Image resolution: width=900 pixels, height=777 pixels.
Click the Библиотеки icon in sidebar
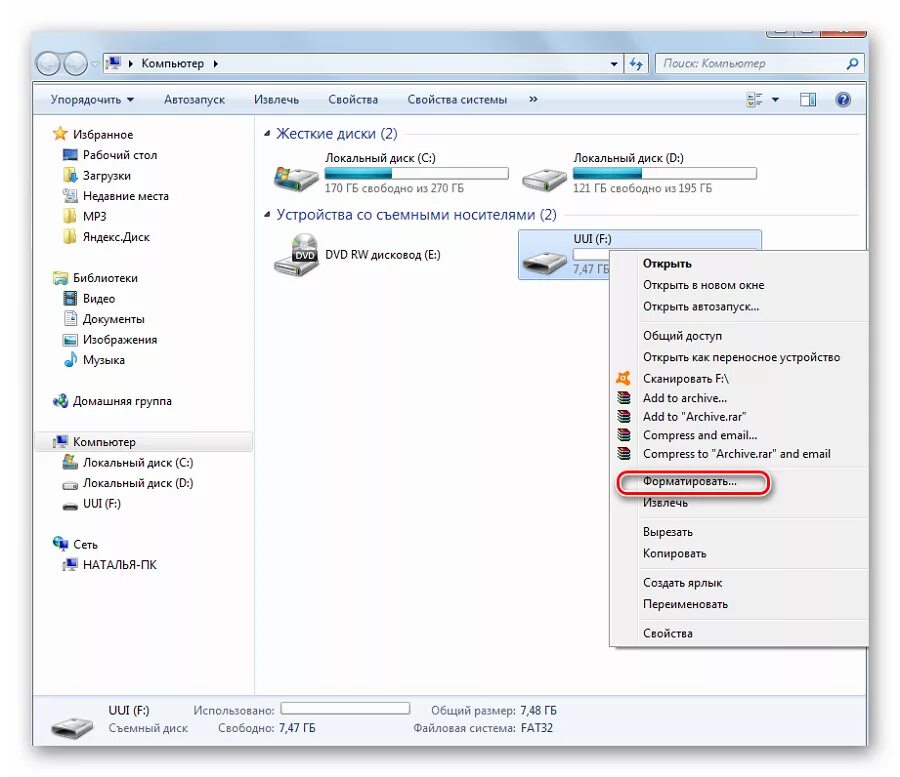click(x=60, y=278)
